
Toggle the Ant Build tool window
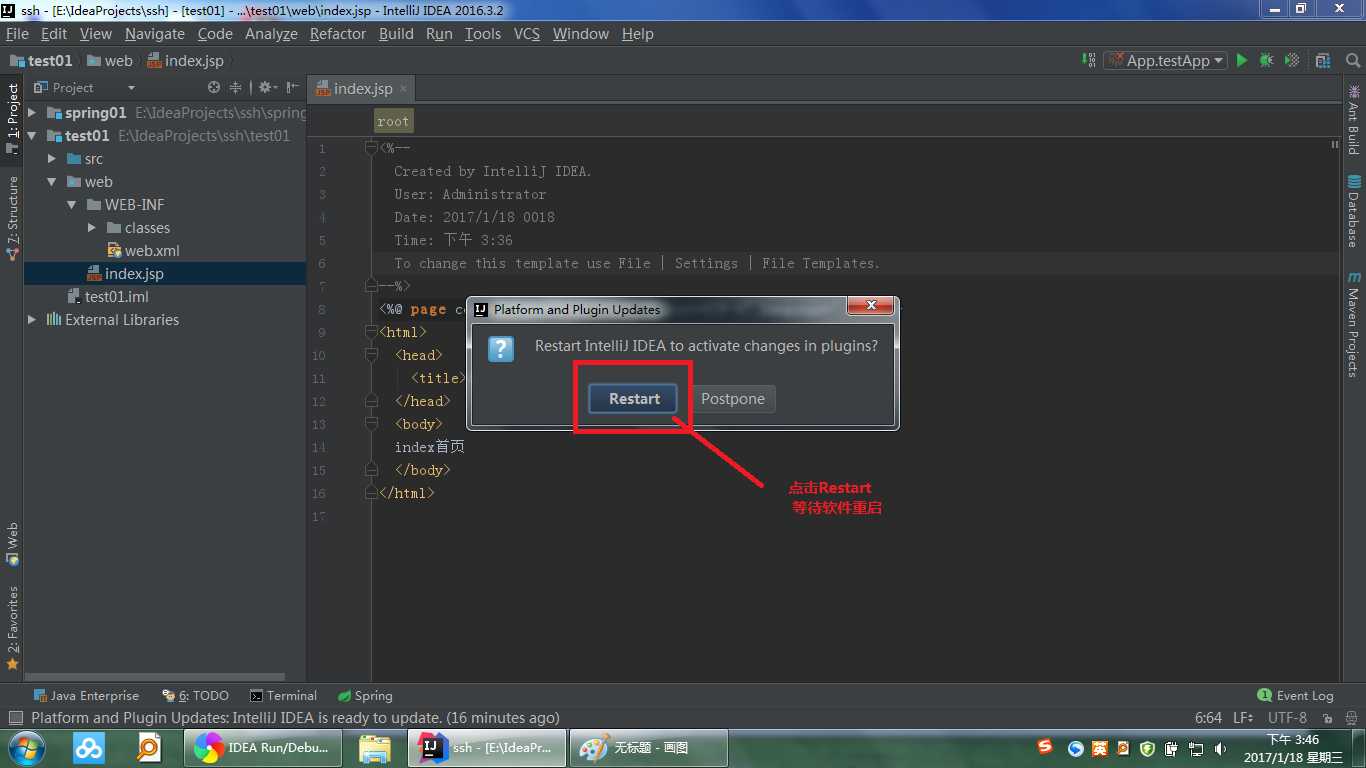click(x=1354, y=119)
